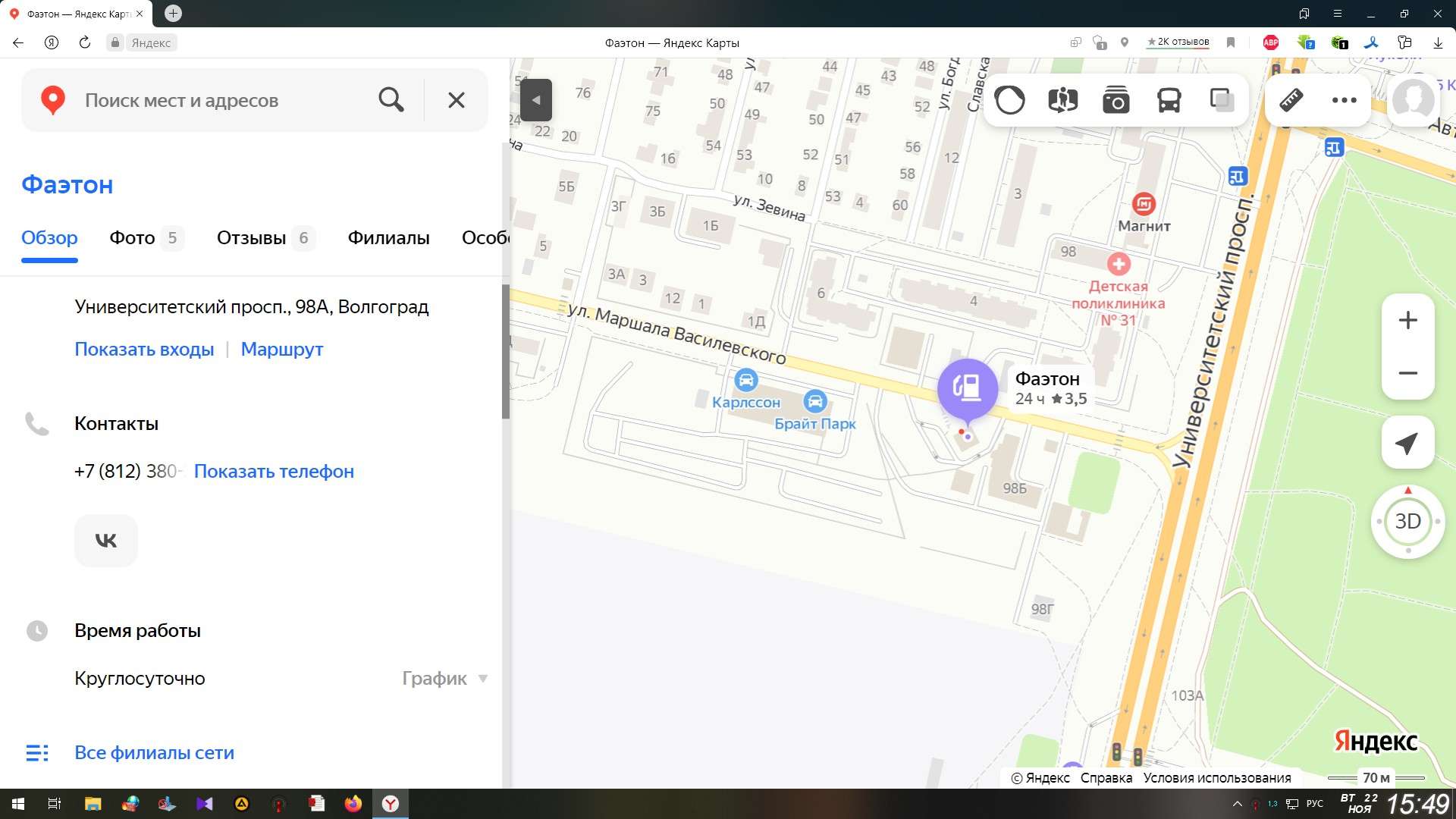Zoom in with the plus button
This screenshot has height=819, width=1456.
pos(1407,320)
